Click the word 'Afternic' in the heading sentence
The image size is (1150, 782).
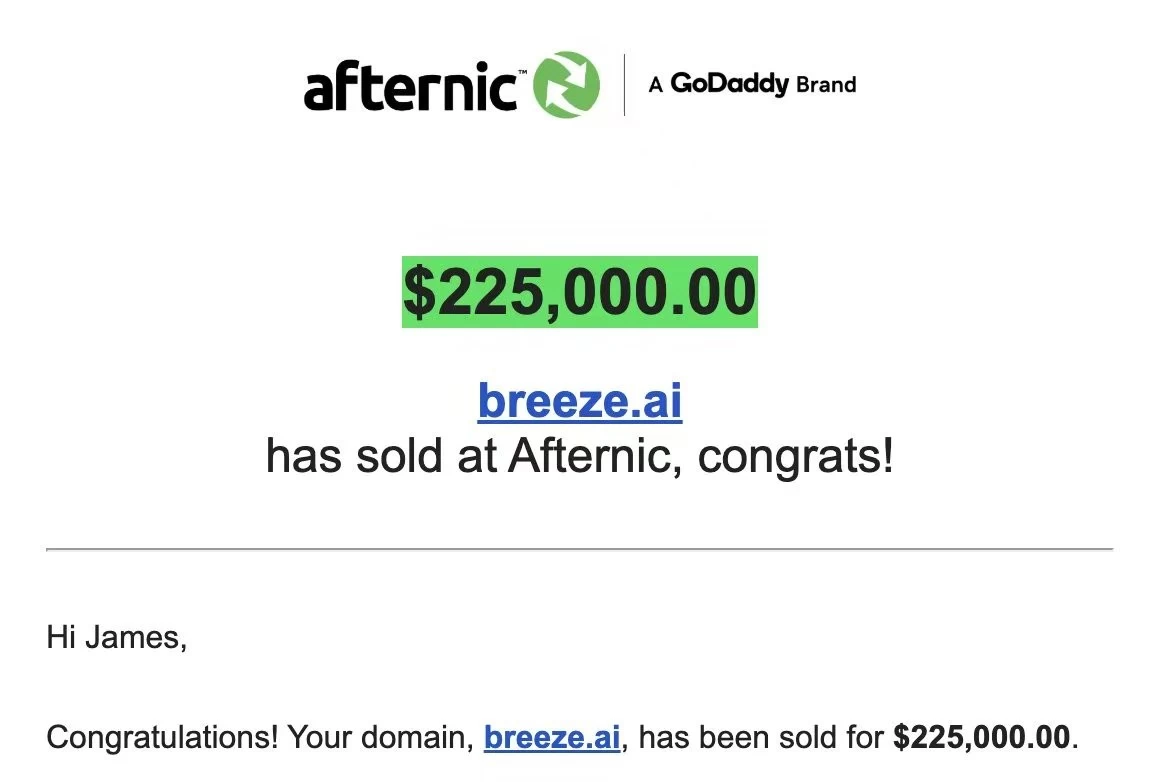point(589,456)
